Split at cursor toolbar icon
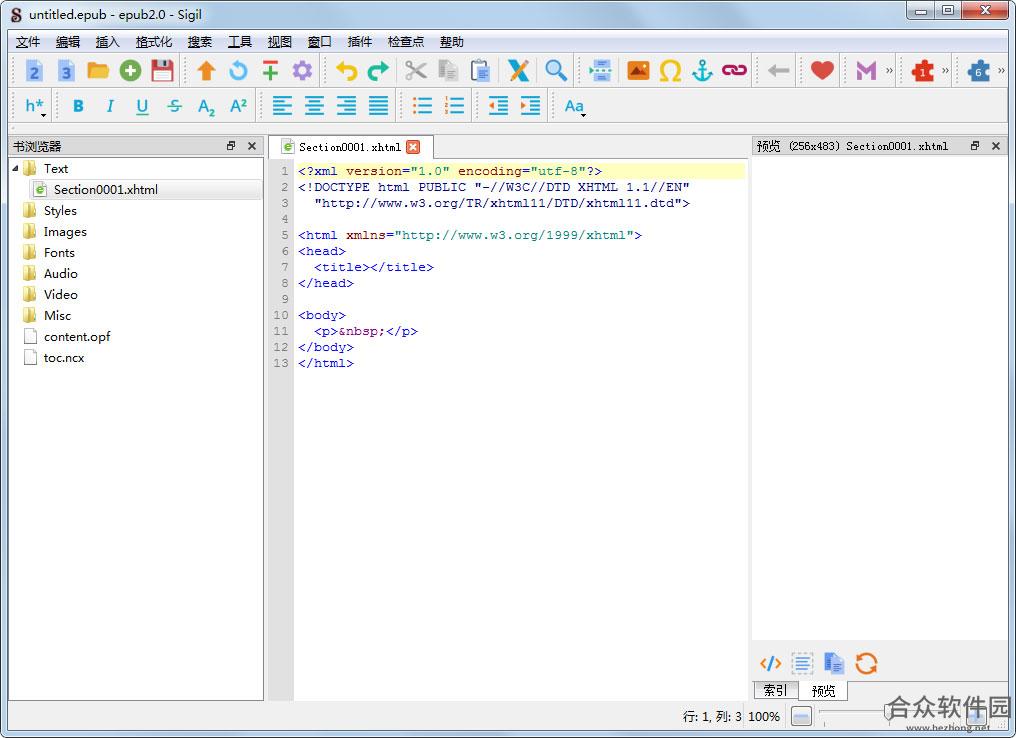 pyautogui.click(x=601, y=71)
